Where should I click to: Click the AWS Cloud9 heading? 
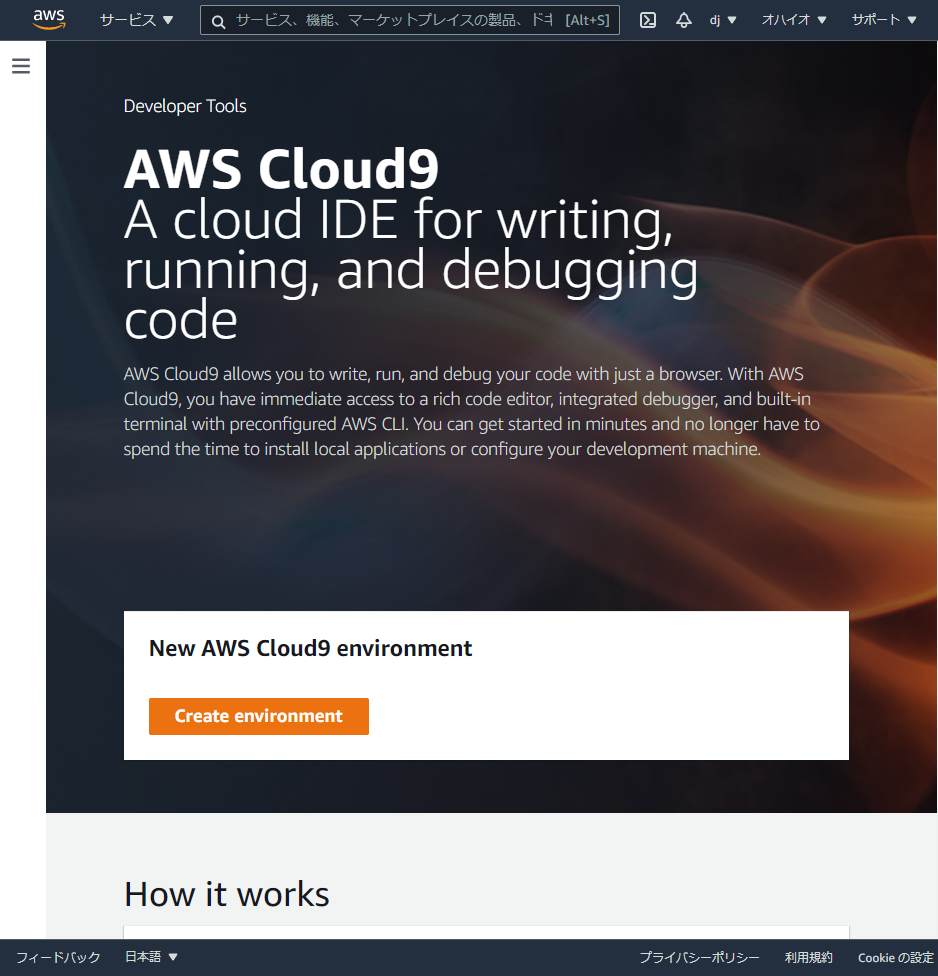[281, 169]
